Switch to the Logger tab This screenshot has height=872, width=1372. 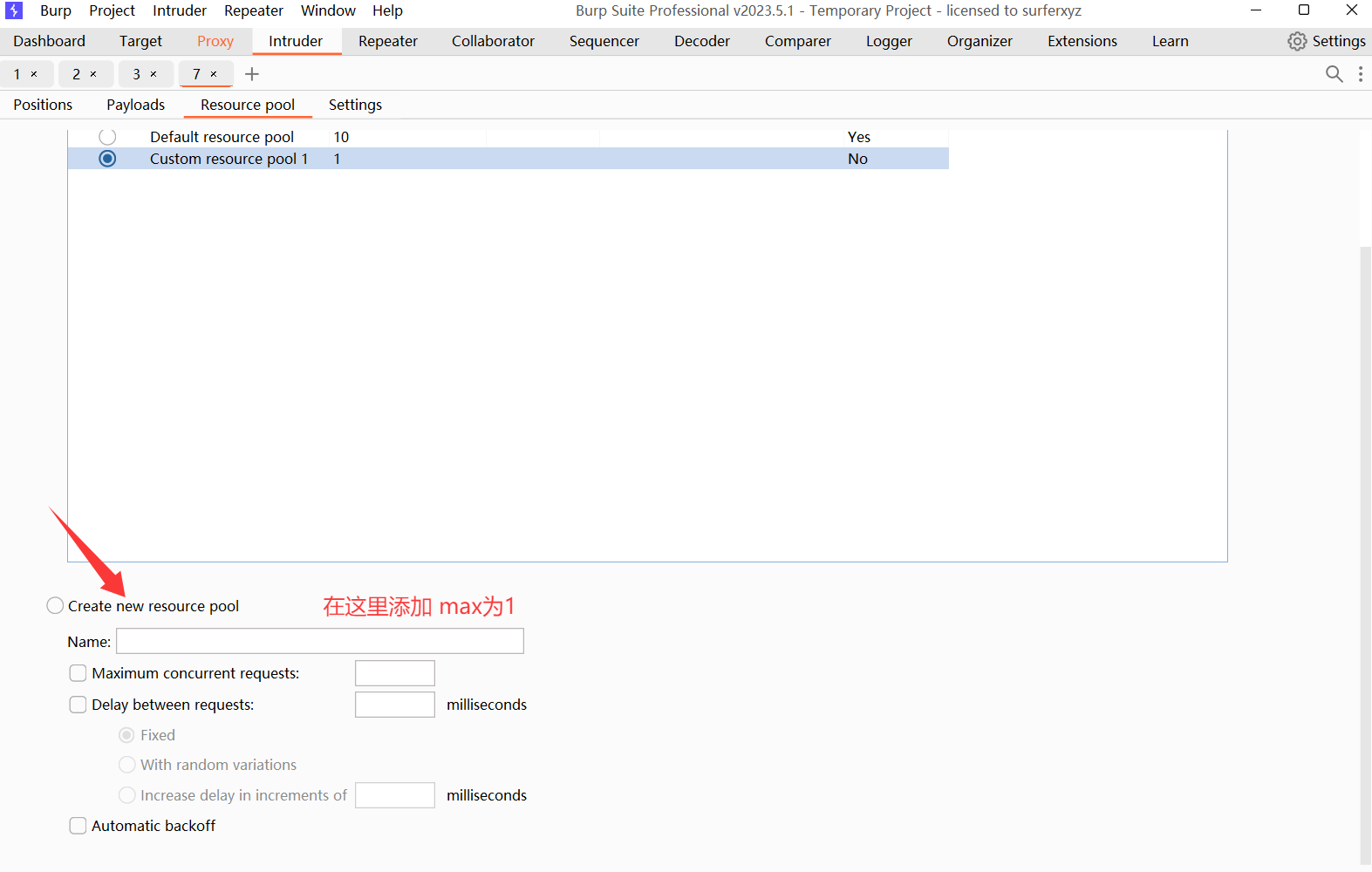click(889, 41)
